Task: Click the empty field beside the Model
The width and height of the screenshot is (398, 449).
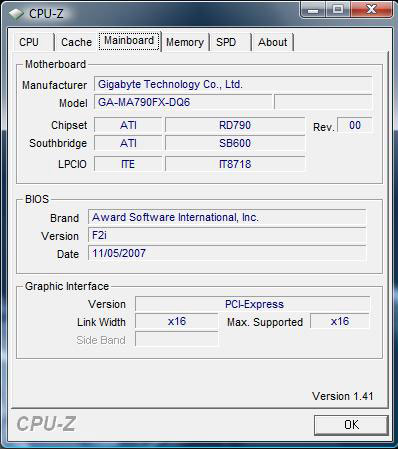Action: click(323, 102)
